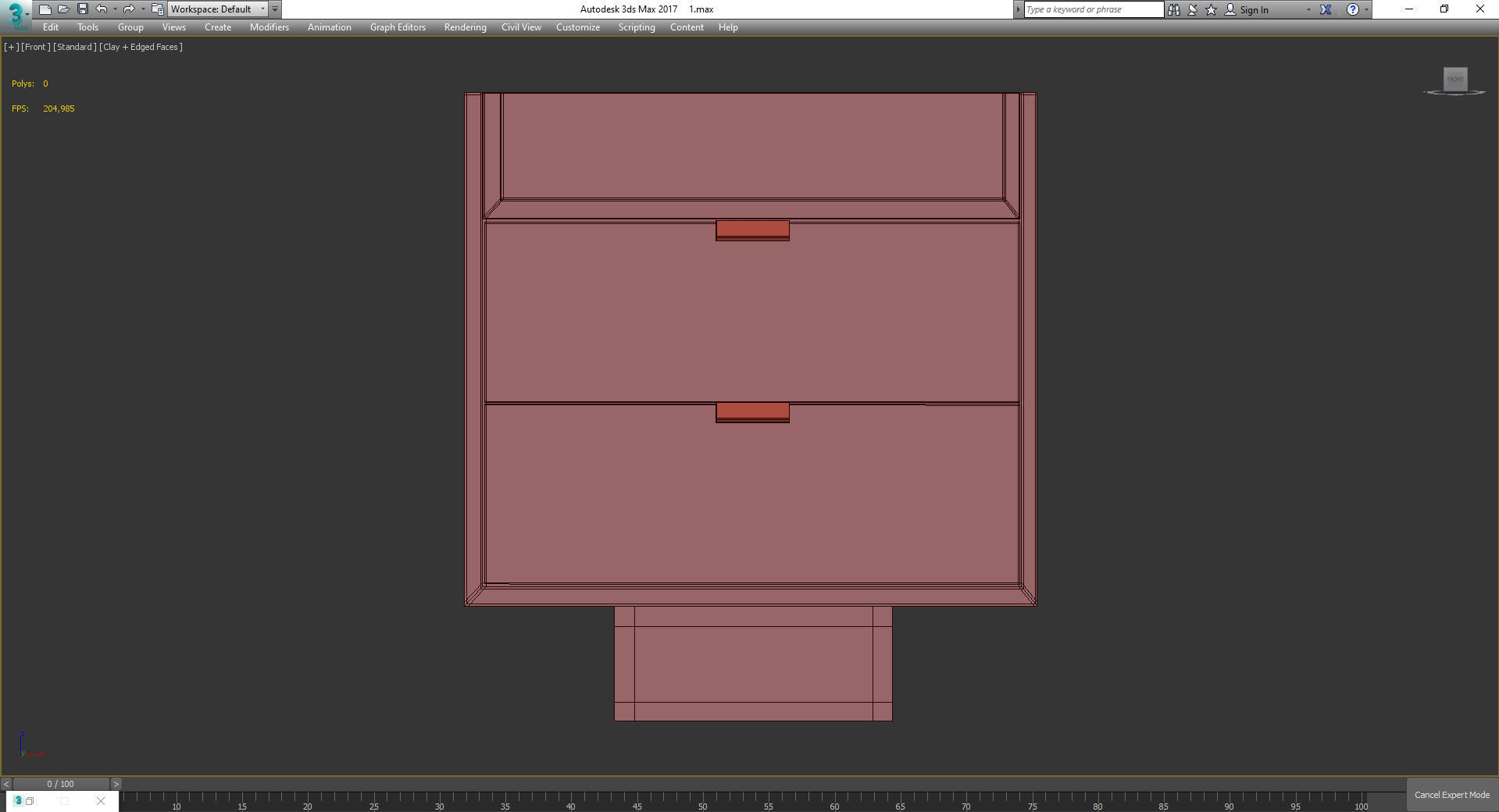This screenshot has height=812, width=1499.
Task: Click the binoculars search icon
Action: pos(1173,9)
